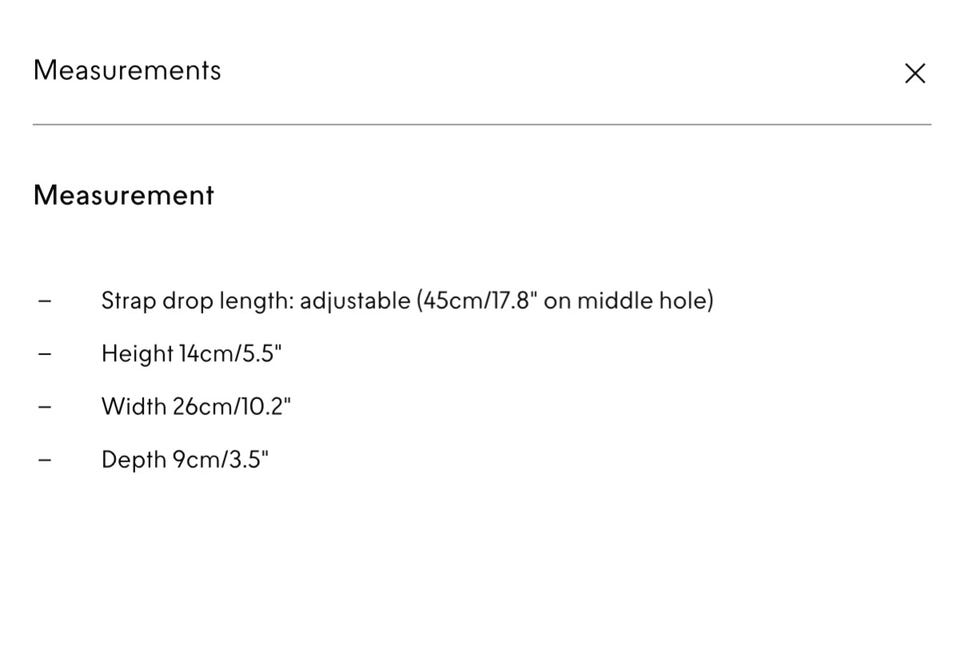Click the dash bullet before Depth
Screen dimensions: 960x659
[x=44, y=460]
